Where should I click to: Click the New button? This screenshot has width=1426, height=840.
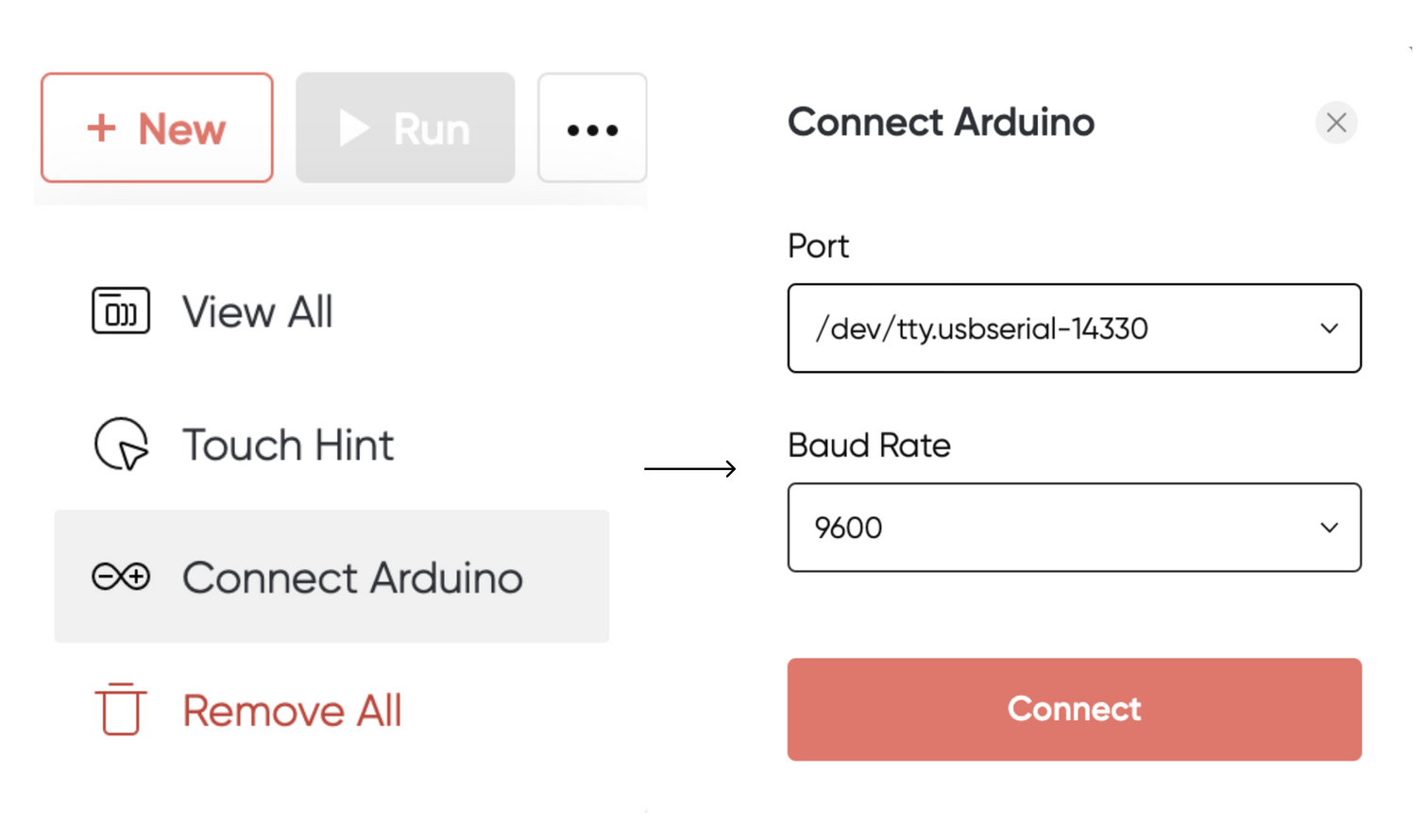coord(157,127)
